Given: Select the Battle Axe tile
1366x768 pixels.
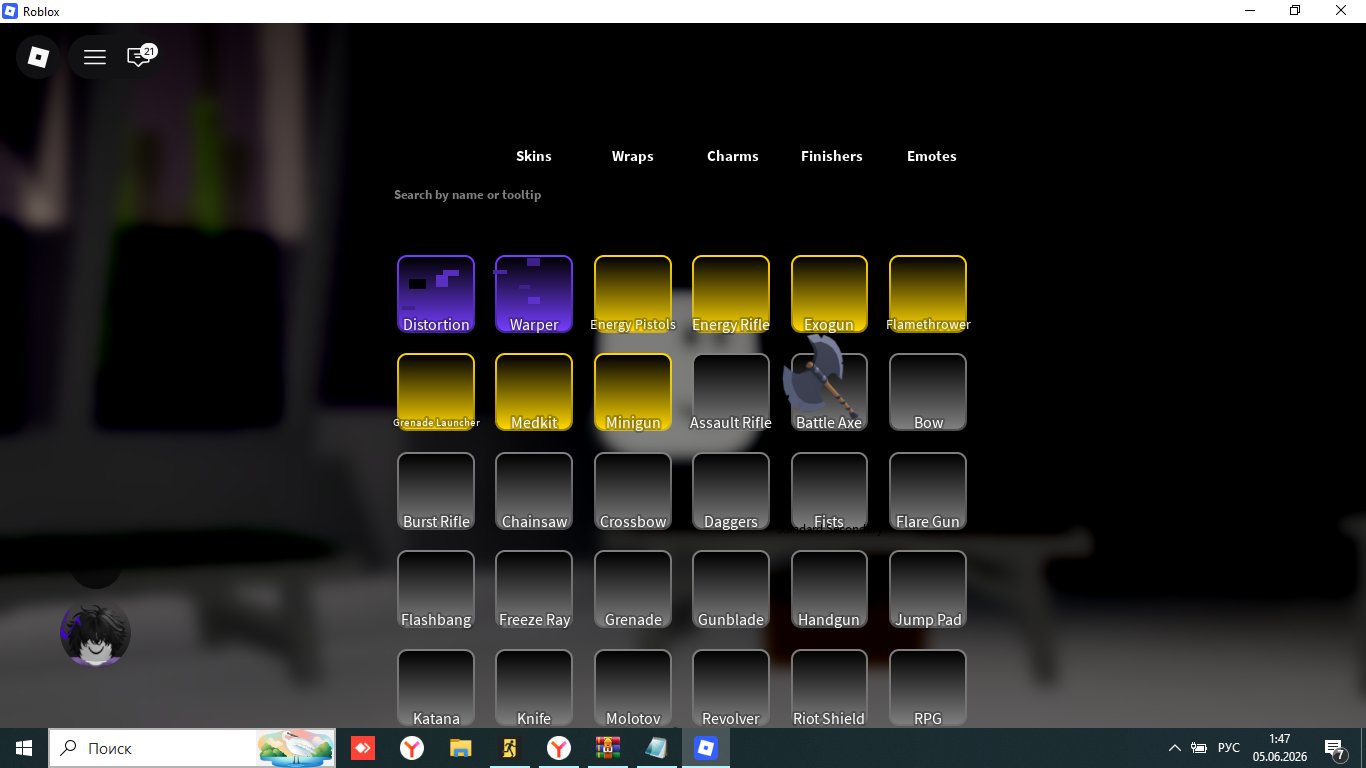Looking at the screenshot, I should 829,392.
